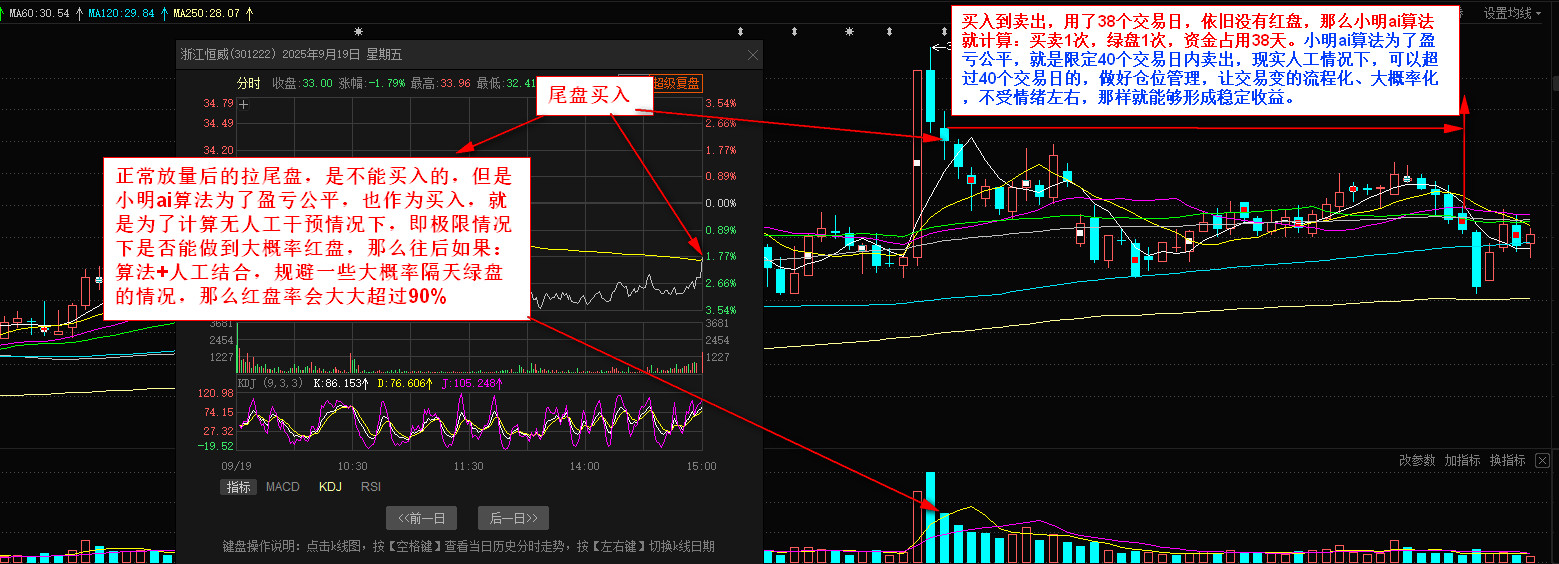Image resolution: width=1559 pixels, height=564 pixels.
Task: Click the plus icon at chart top-left
Action: [x=243, y=104]
